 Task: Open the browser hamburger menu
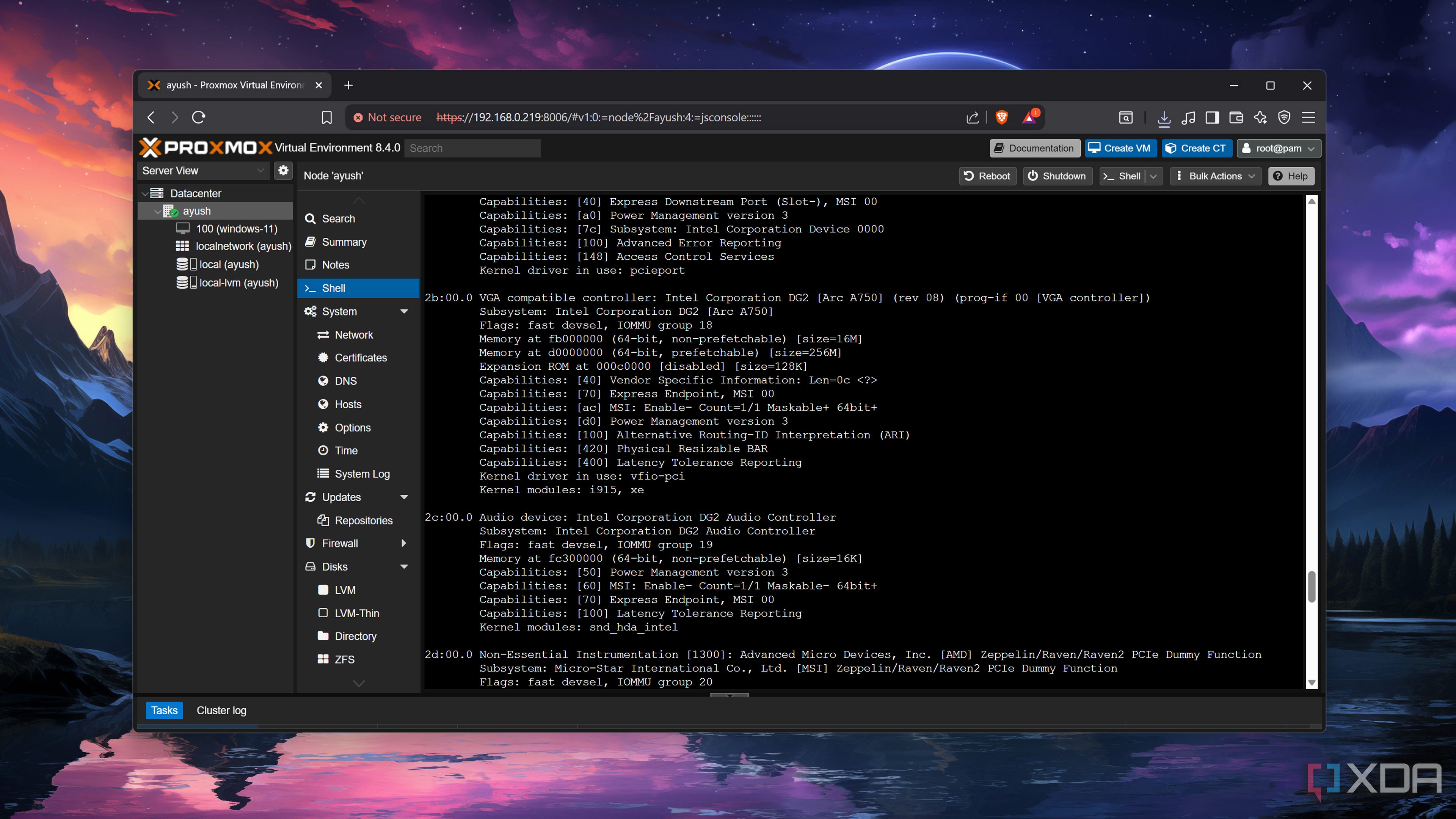(1309, 117)
